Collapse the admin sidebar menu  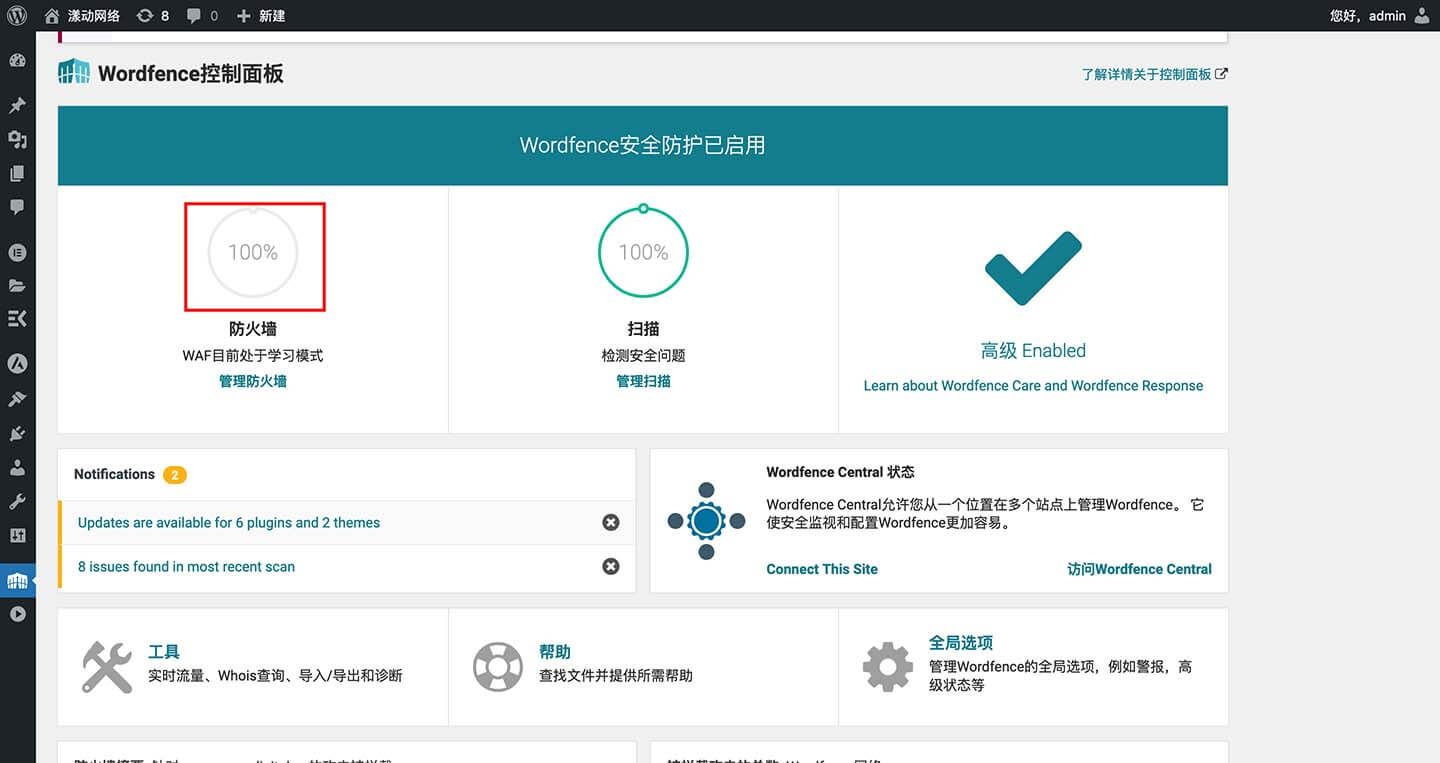[17, 614]
